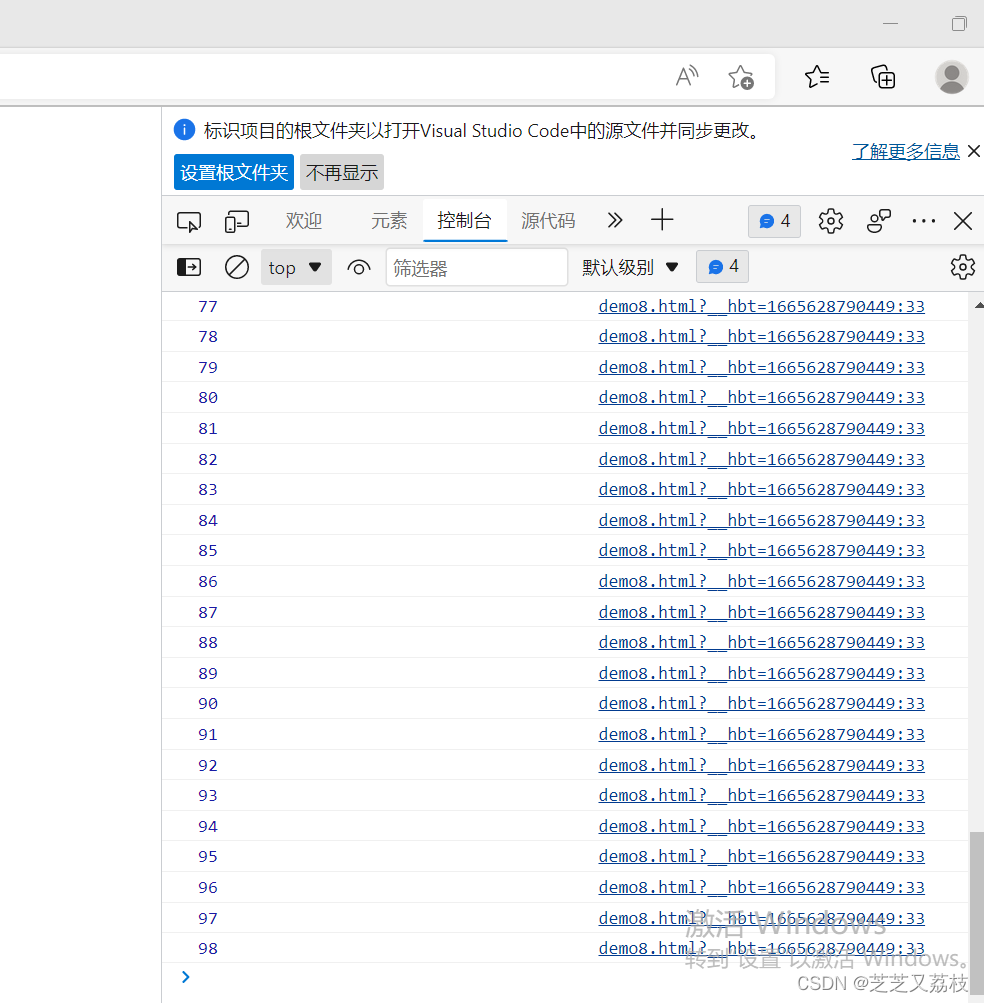
Task: Click the live expression eye icon
Action: (358, 267)
